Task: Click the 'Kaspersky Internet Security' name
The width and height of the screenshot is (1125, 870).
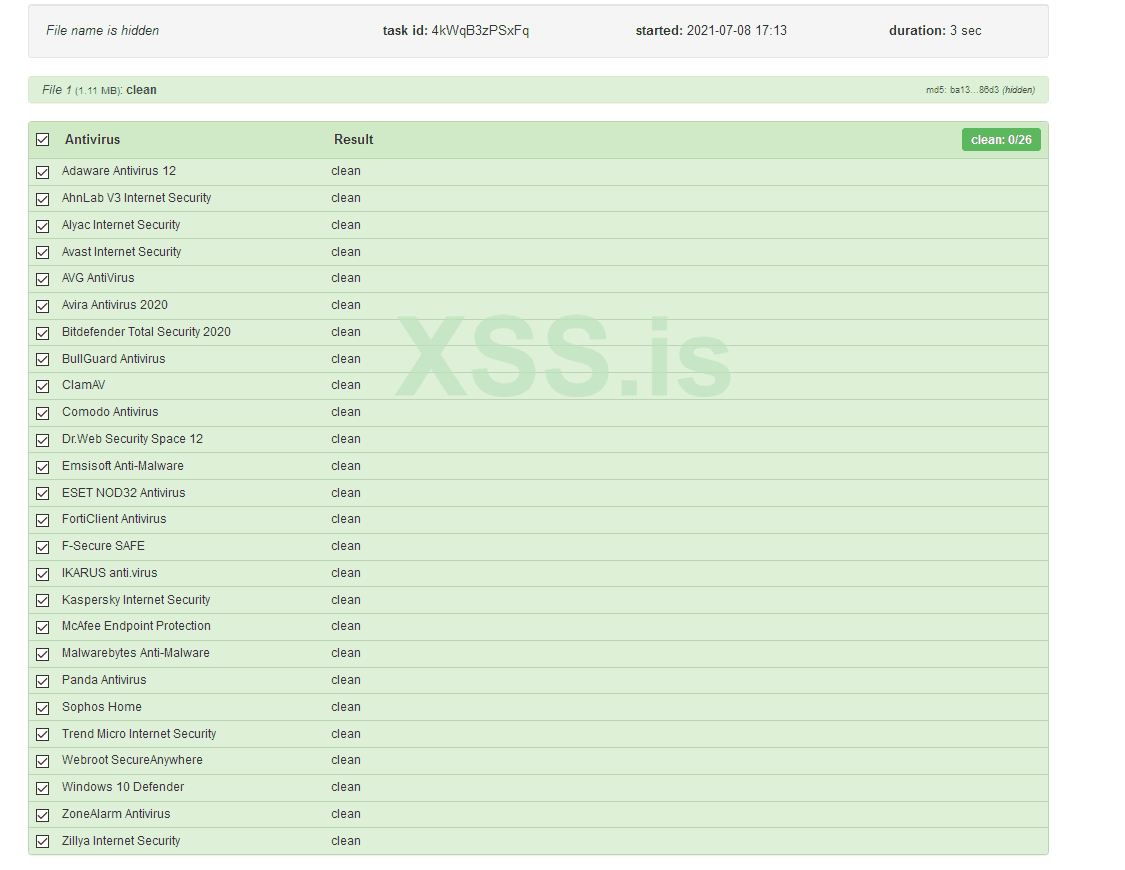Action: pyautogui.click(x=136, y=600)
